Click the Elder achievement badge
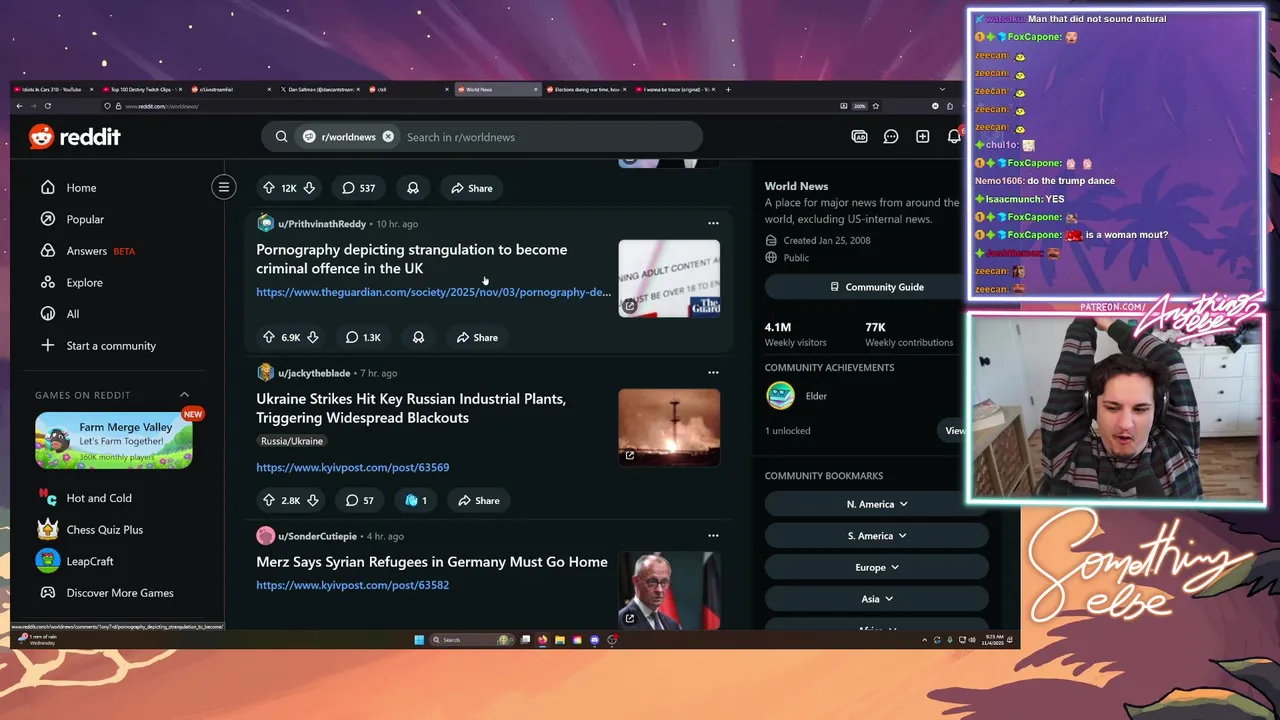Screen dimensions: 1280x720 coord(780,396)
